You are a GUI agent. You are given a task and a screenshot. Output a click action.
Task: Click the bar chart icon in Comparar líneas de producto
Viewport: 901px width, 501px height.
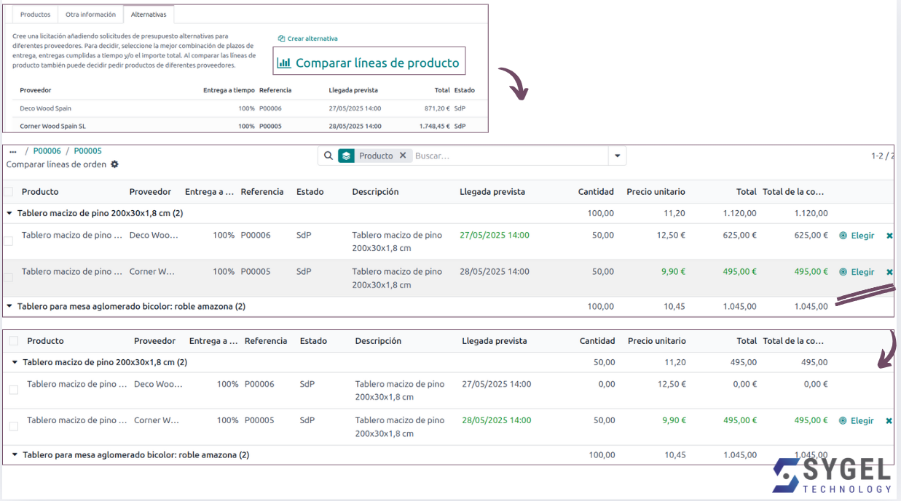284,63
